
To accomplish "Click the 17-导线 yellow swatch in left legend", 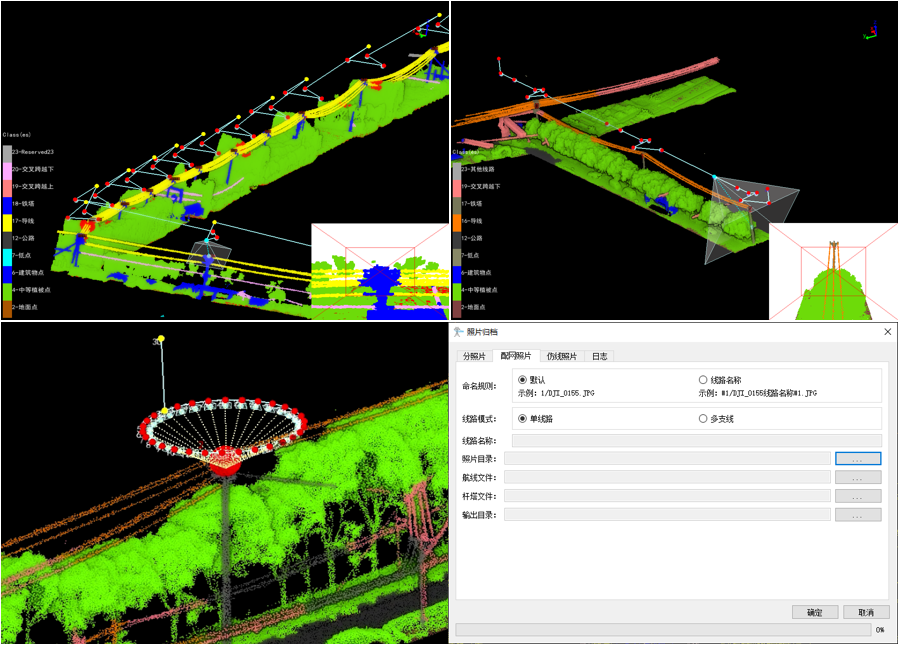I will tap(7, 222).
